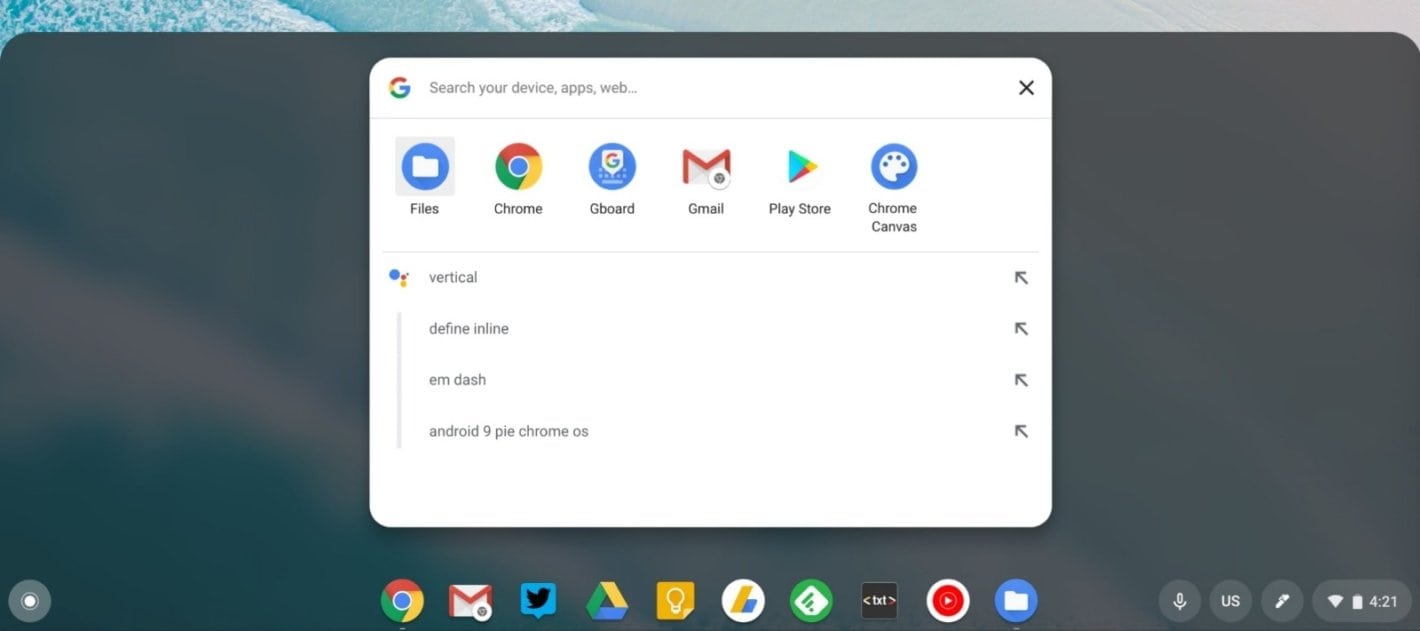Open YouTube Music from the shelf
The image size is (1420, 631).
pyautogui.click(x=947, y=601)
